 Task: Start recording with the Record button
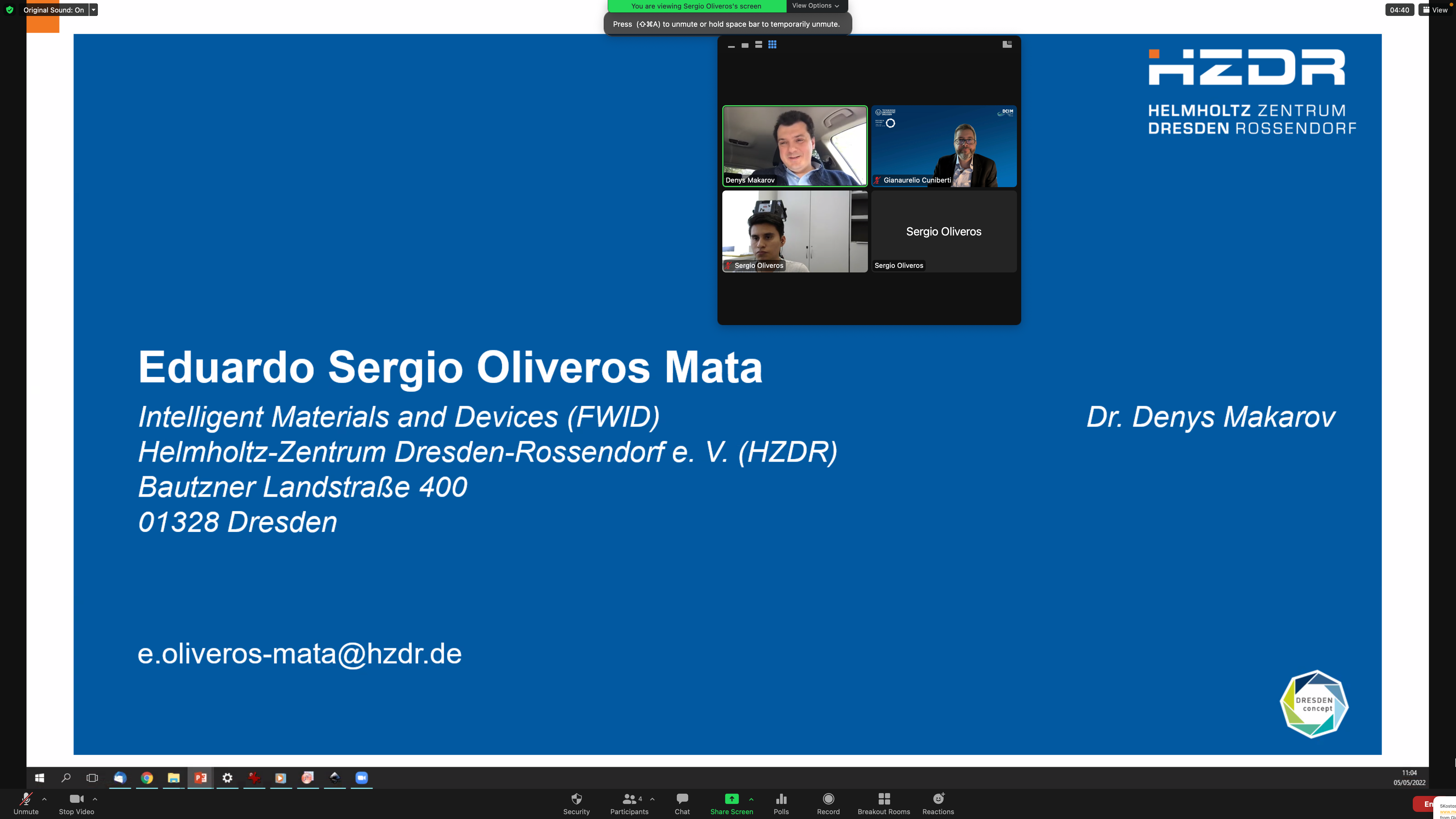pyautogui.click(x=828, y=804)
